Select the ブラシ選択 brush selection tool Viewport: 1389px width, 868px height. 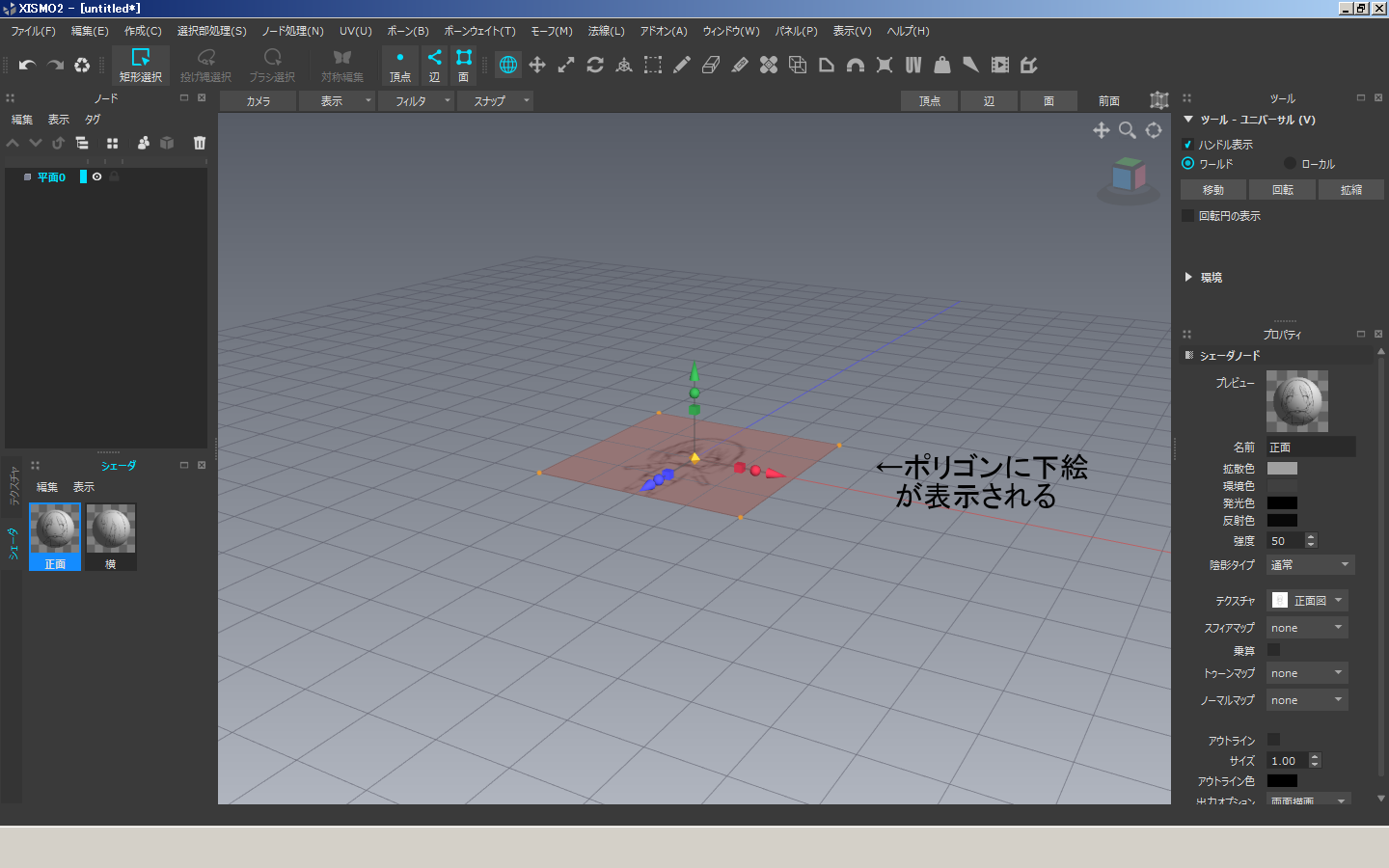[x=272, y=66]
